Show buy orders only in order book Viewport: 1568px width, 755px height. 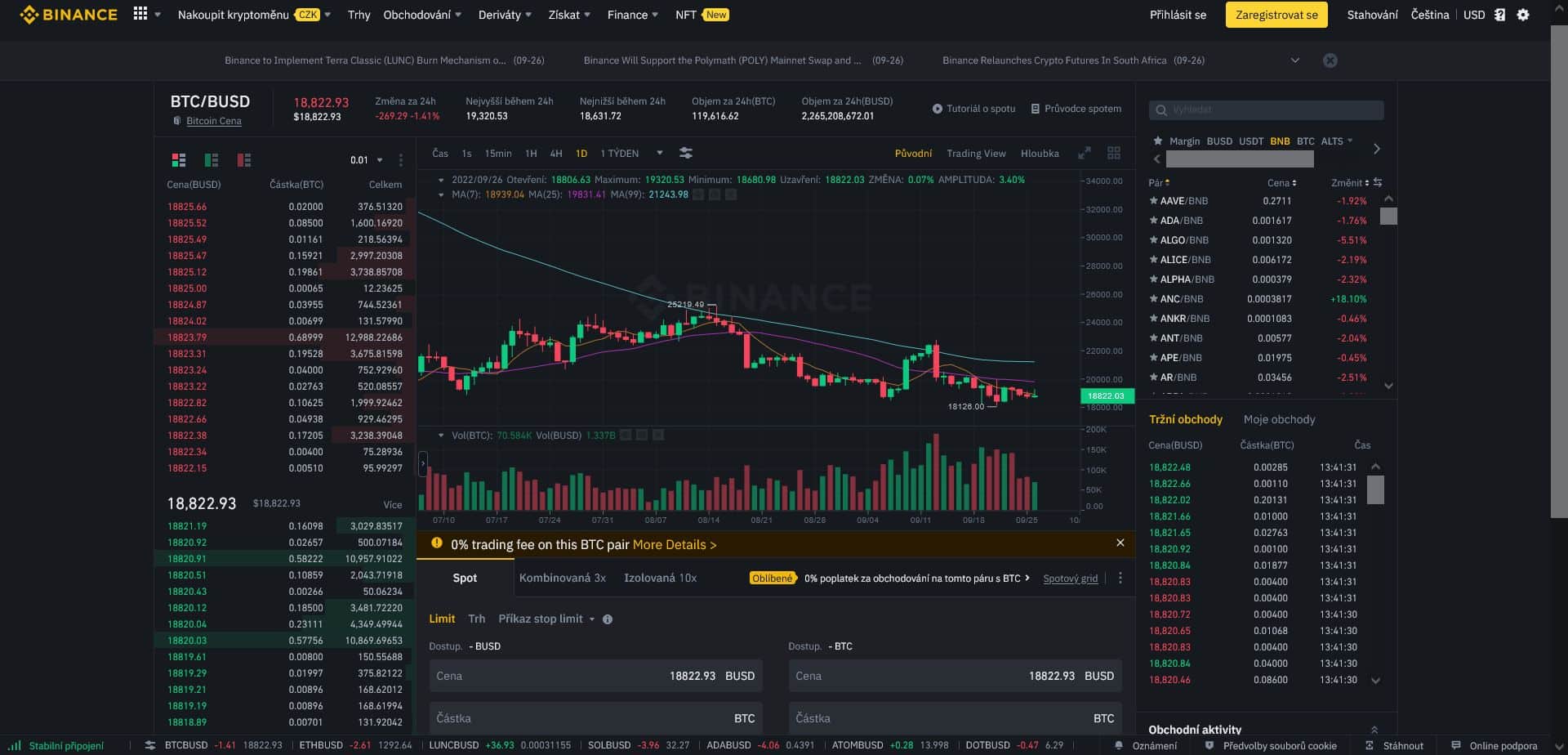pos(212,160)
